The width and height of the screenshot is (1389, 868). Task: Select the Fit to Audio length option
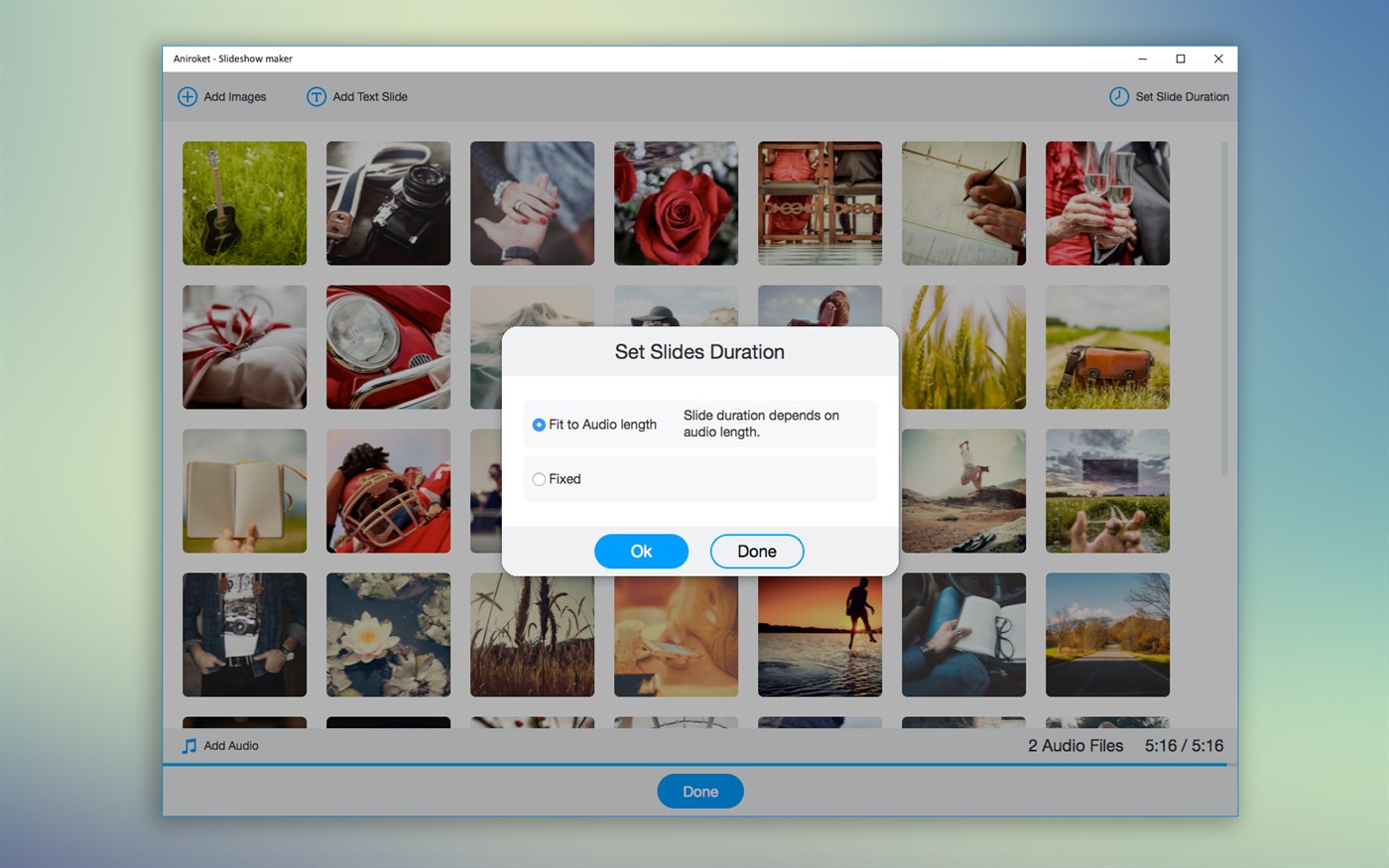tap(539, 425)
